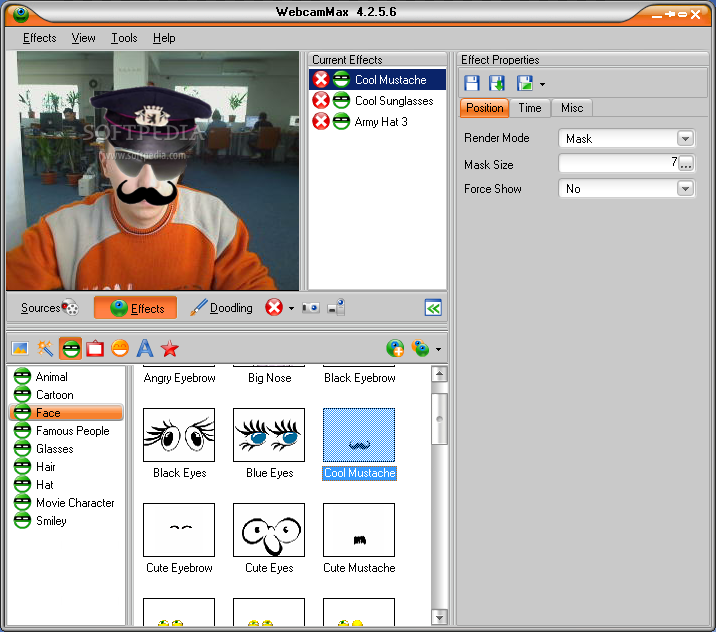Remove the Army Hat 3 effect with its red X
This screenshot has width=716, height=632.
coord(321,121)
